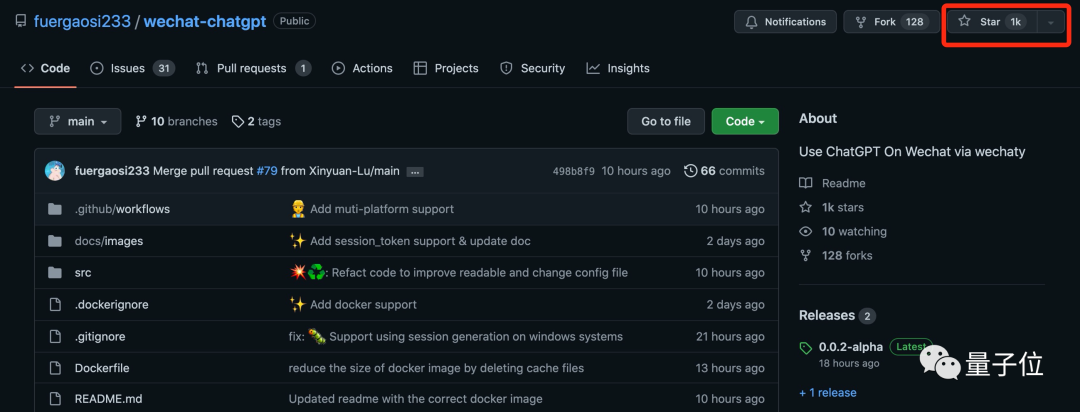Open commit hash 498b8f9
The width and height of the screenshot is (1080, 412).
click(574, 171)
